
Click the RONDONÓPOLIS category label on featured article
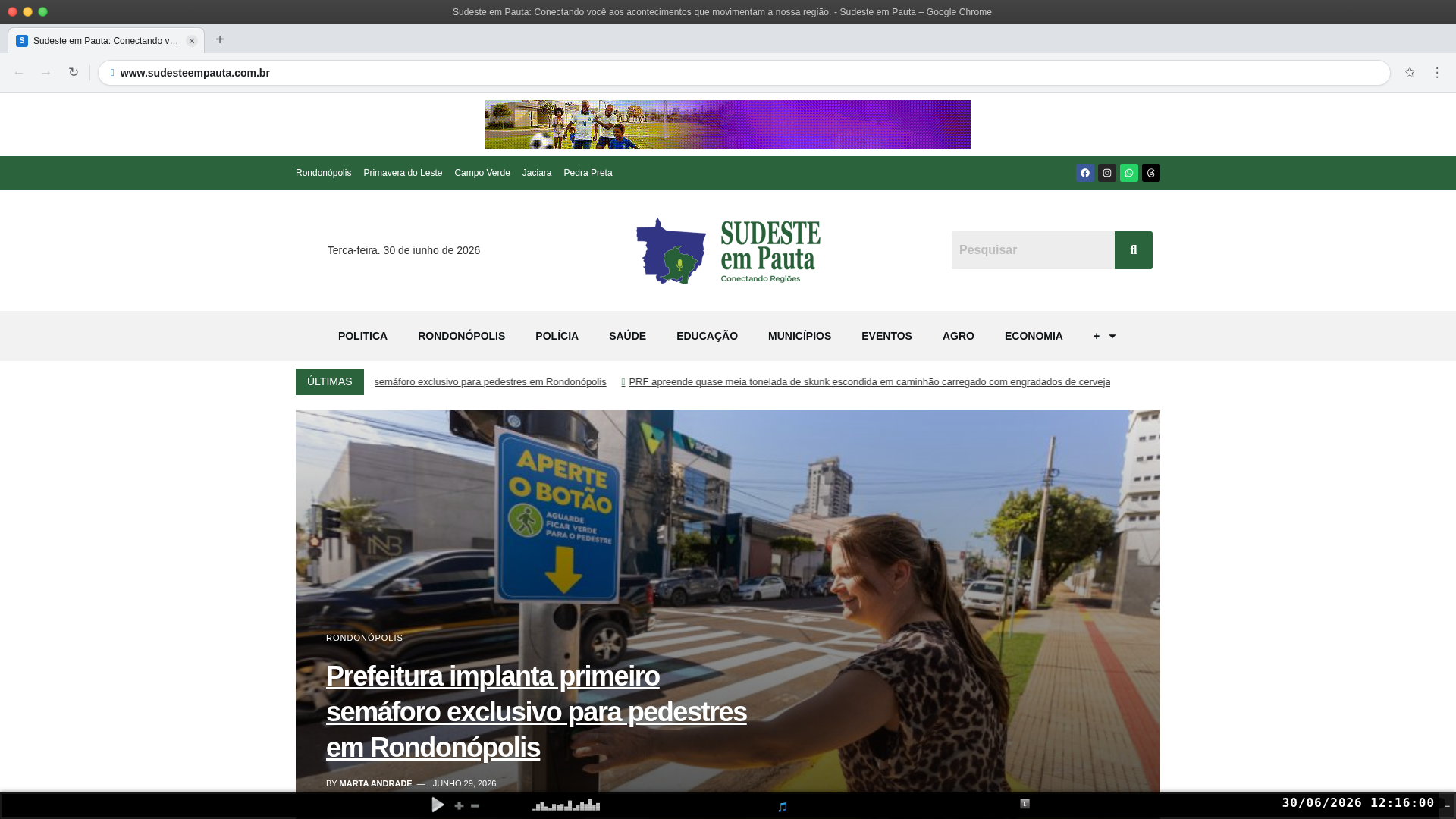365,638
